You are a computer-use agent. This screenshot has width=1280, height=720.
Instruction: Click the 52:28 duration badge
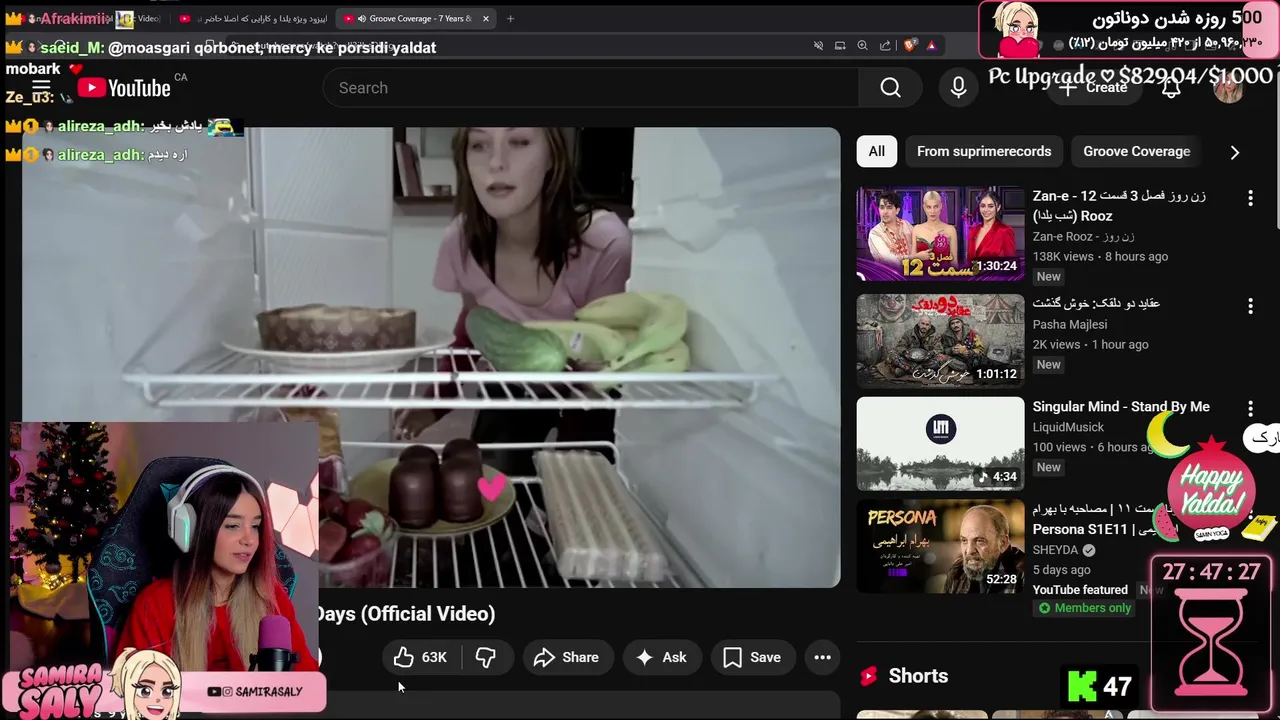click(x=1001, y=579)
